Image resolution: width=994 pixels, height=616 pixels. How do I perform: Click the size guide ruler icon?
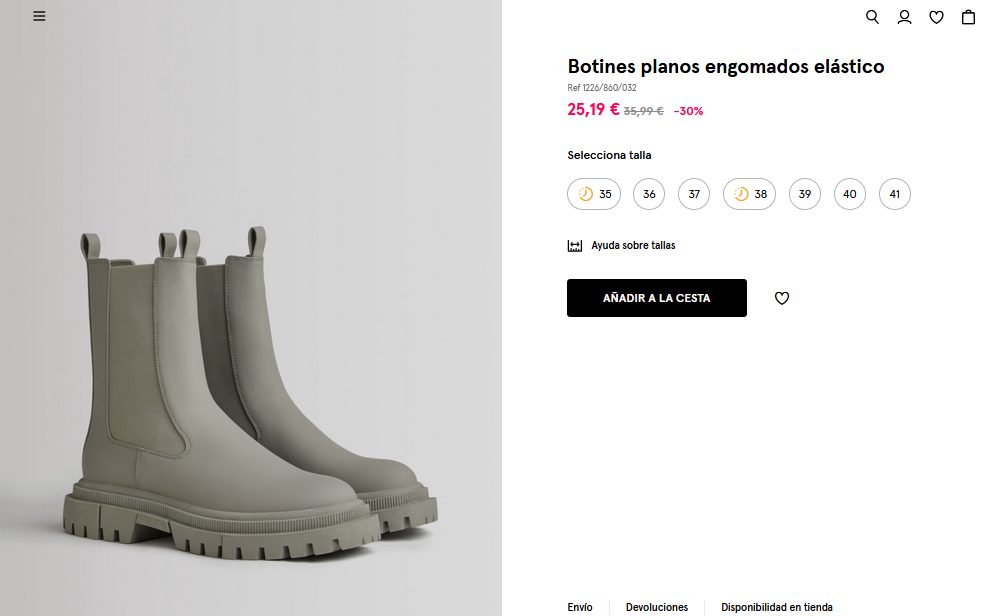click(575, 245)
